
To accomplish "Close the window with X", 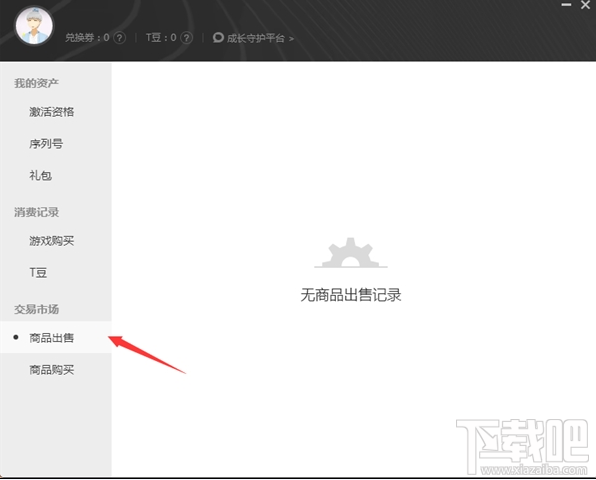I will [585, 5].
